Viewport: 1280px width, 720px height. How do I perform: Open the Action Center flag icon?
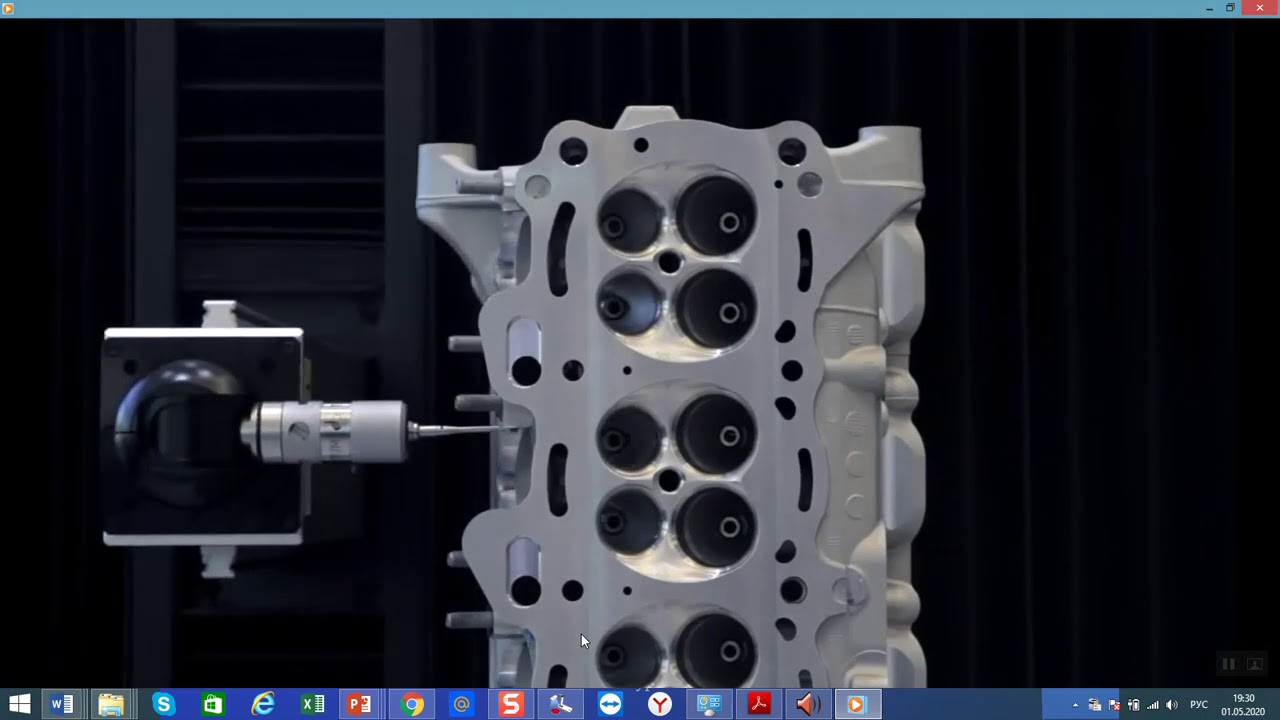click(x=1114, y=705)
